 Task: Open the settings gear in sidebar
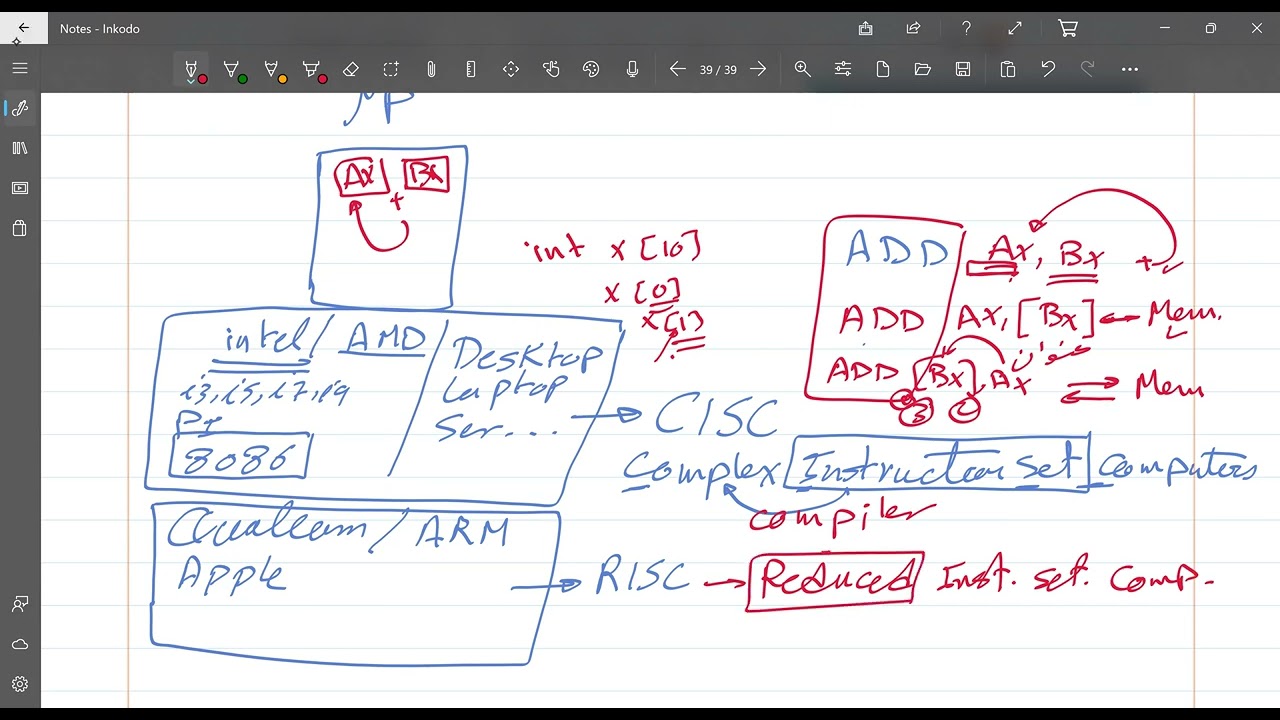pyautogui.click(x=20, y=684)
